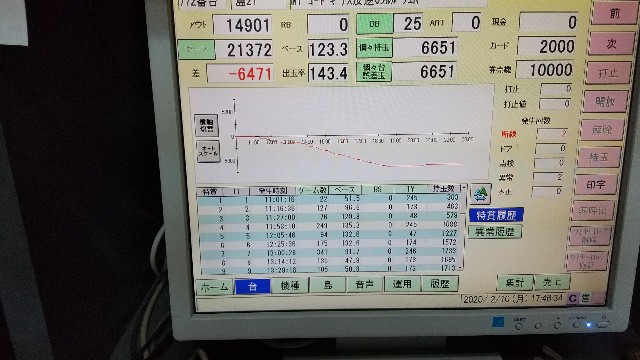Click the green BB button
Viewport: 640px width, 360px height.
[374, 24]
